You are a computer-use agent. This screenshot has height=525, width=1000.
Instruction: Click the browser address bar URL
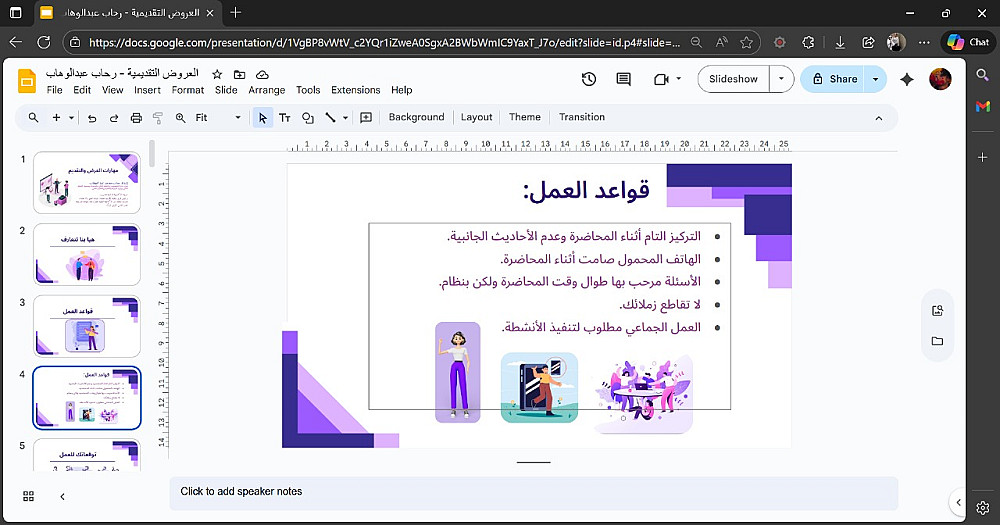coord(385,43)
